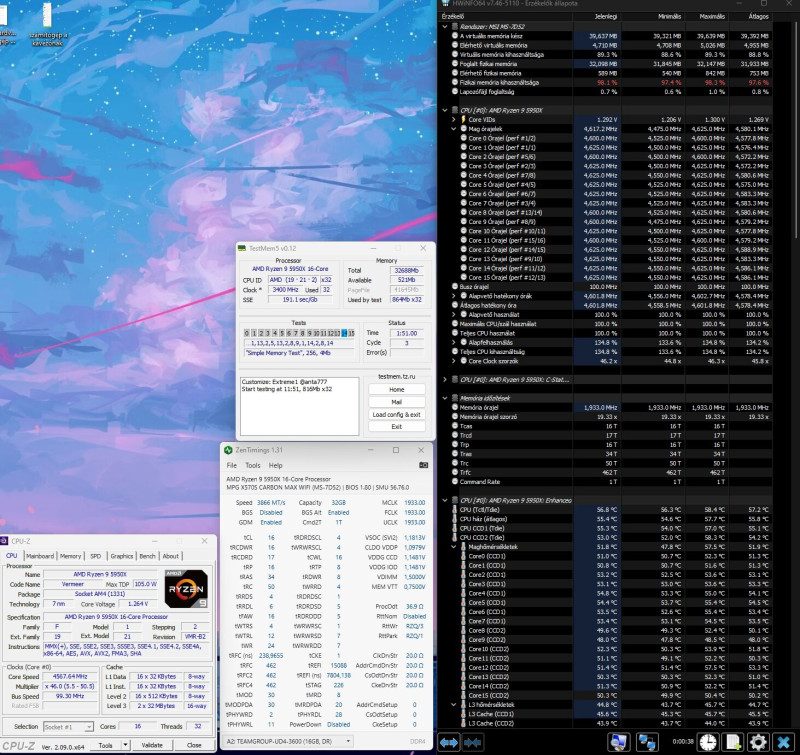Switch to the Mainboard tab in CPU-Z
Screen dimensions: 800x755
pos(40,556)
